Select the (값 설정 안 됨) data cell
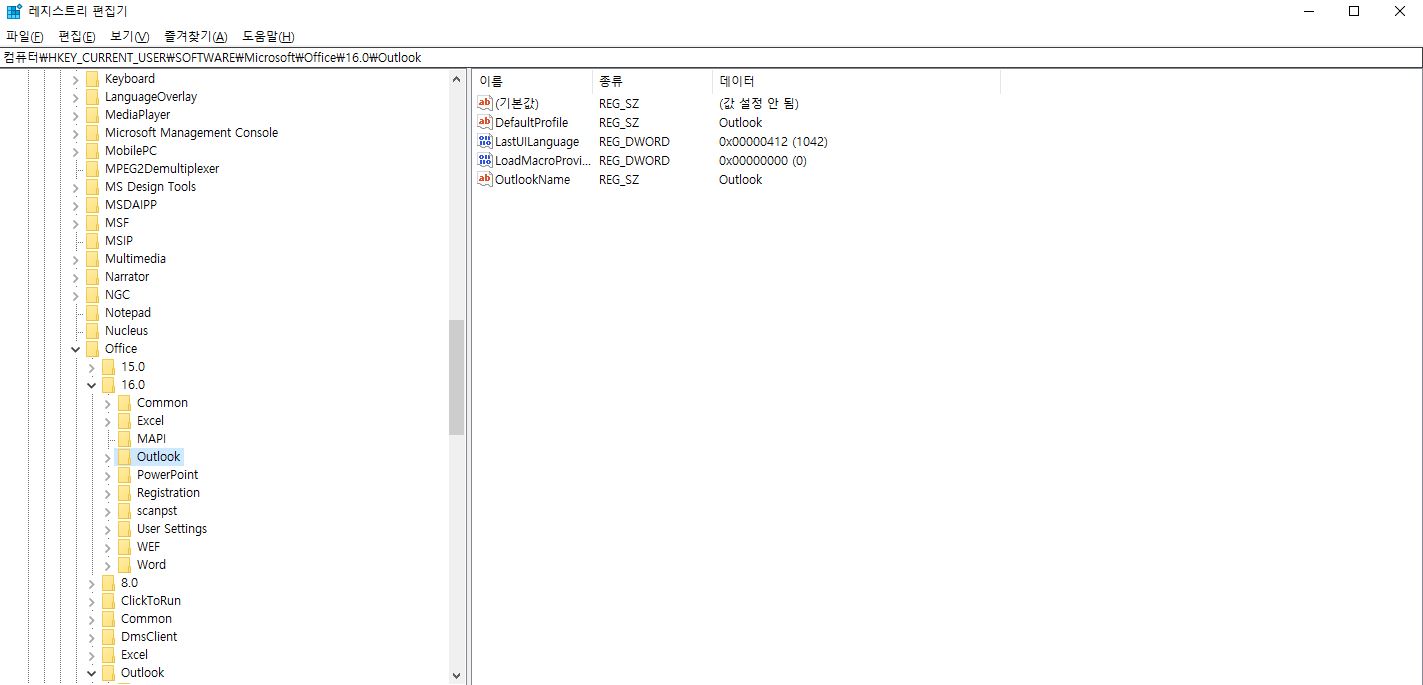The width and height of the screenshot is (1423, 685). point(758,103)
